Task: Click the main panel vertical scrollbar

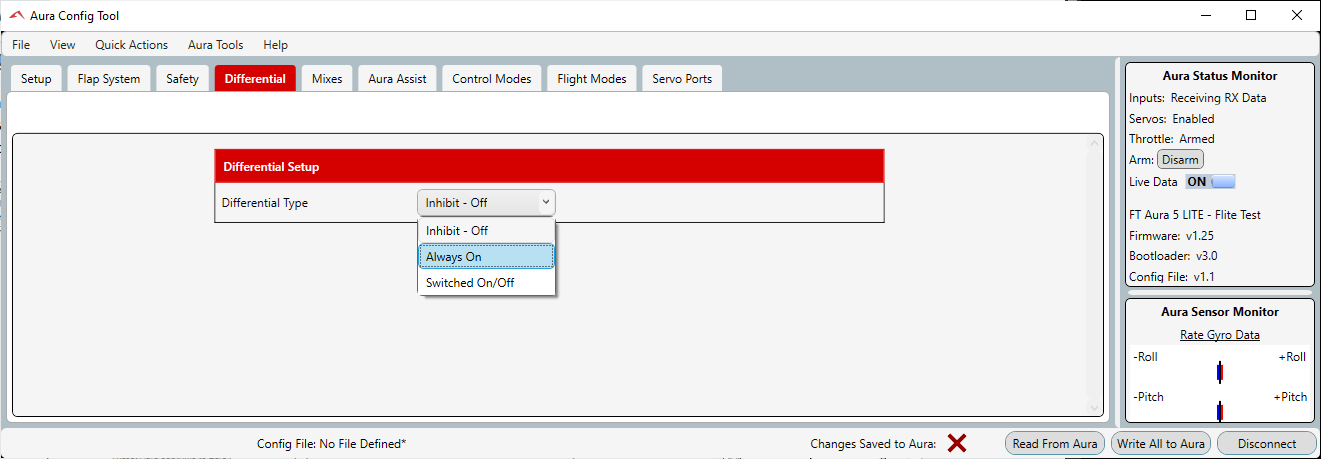Action: (x=1094, y=275)
